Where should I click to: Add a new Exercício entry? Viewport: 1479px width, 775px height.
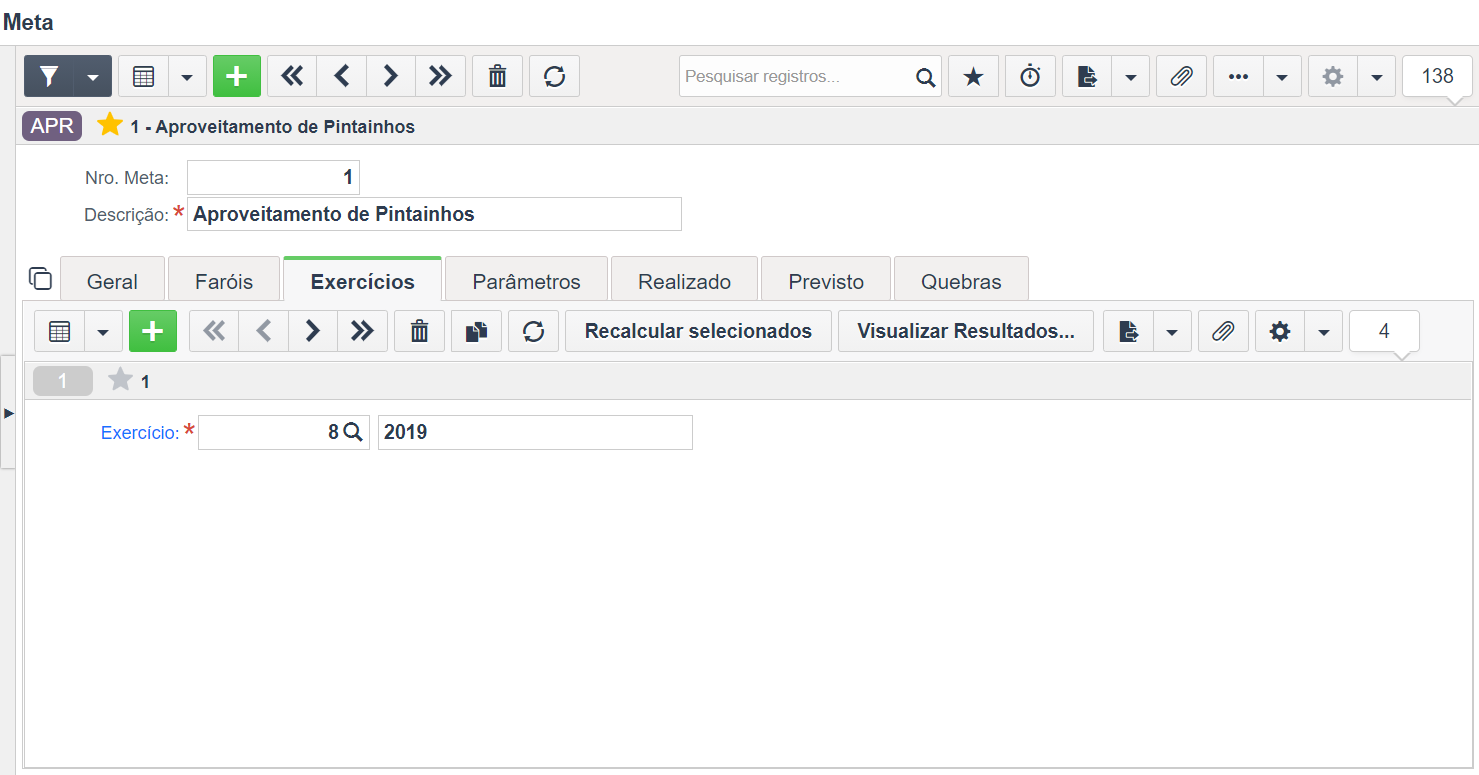[x=153, y=331]
